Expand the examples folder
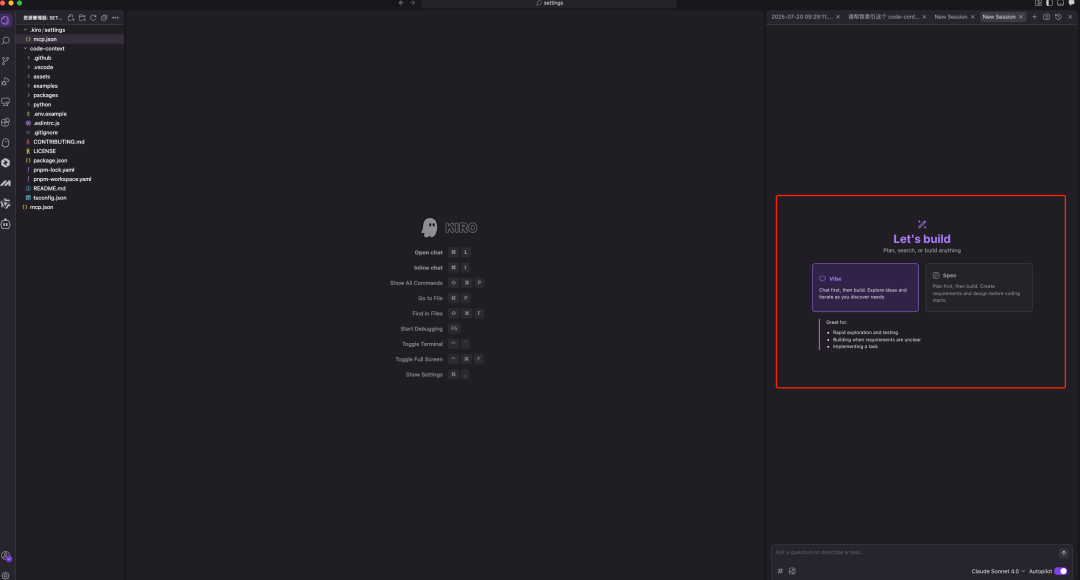The image size is (1080, 580). point(69,86)
